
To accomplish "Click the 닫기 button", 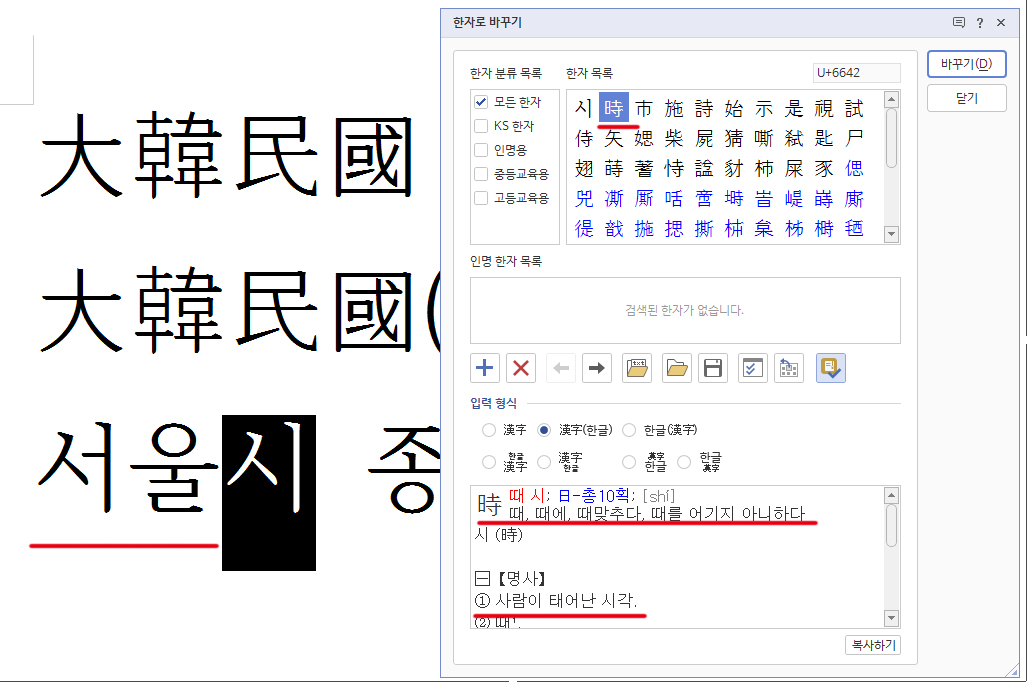I will coord(966,98).
